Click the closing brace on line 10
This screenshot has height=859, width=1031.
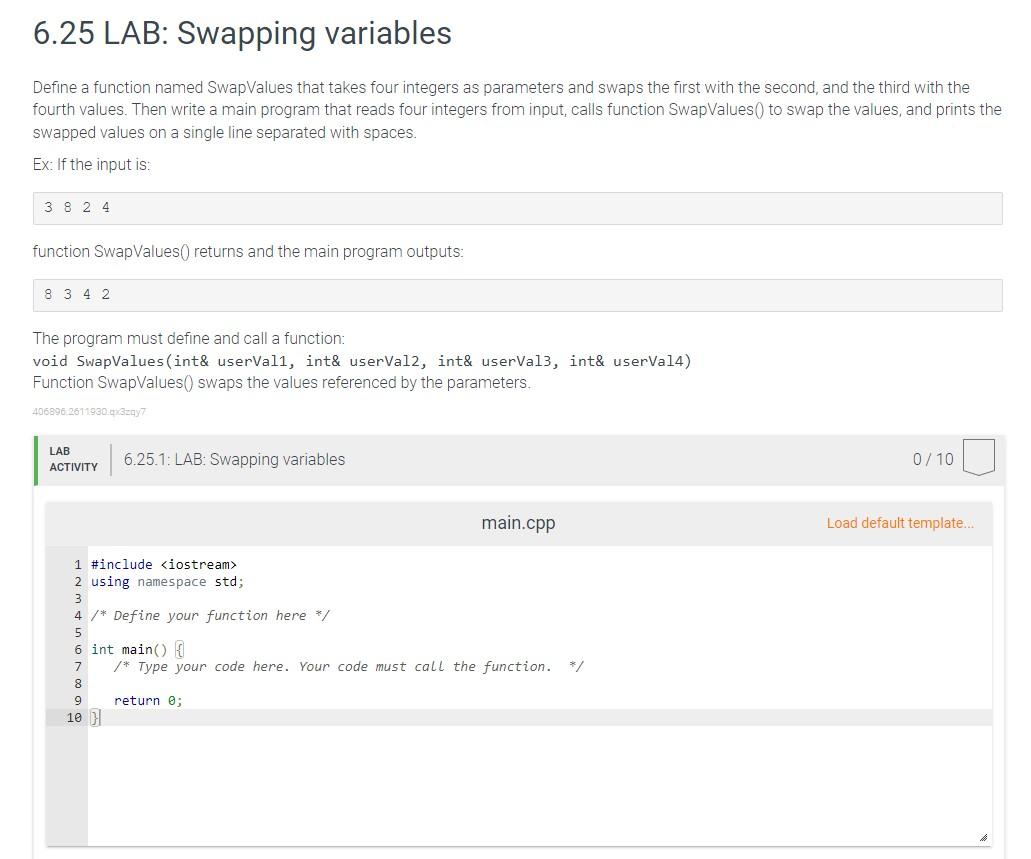(x=95, y=718)
